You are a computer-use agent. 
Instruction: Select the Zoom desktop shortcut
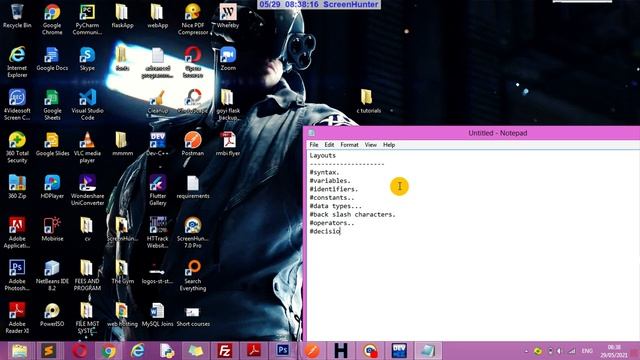(228, 59)
